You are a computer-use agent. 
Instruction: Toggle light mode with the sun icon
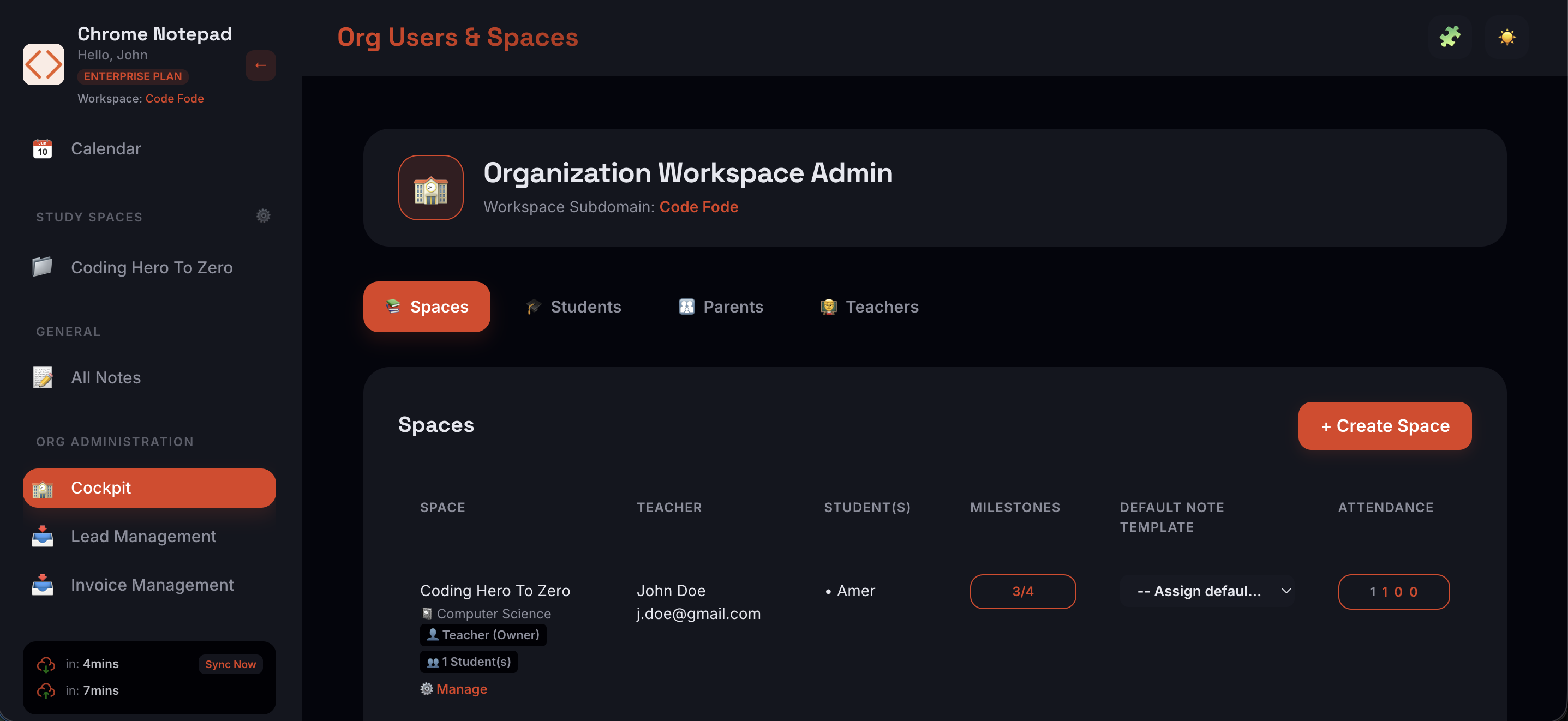click(x=1506, y=37)
